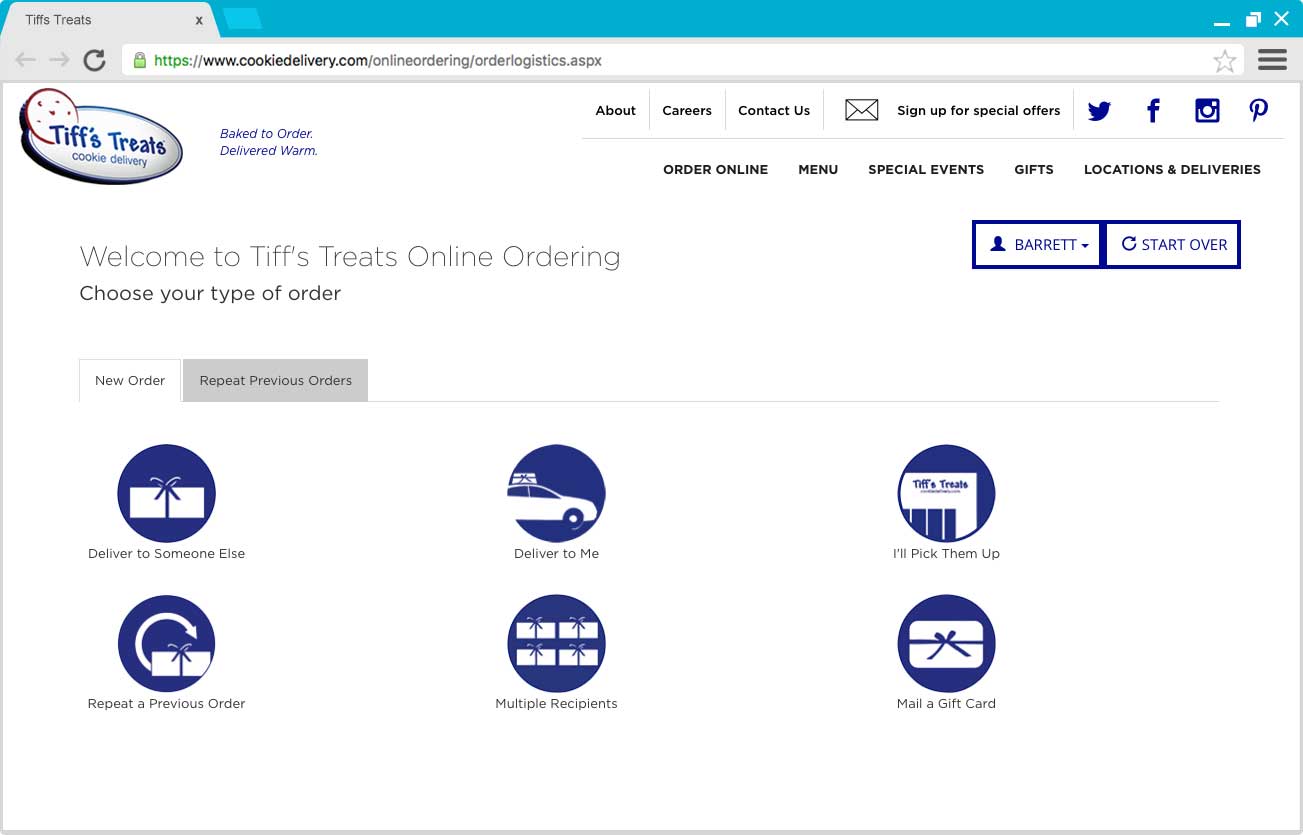Open a new browser tab
Image resolution: width=1303 pixels, height=835 pixels.
tap(242, 18)
